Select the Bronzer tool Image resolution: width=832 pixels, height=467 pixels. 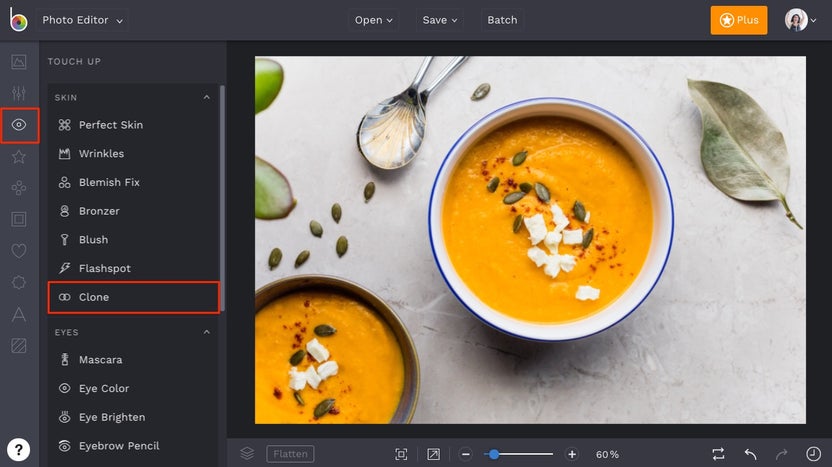(133, 211)
